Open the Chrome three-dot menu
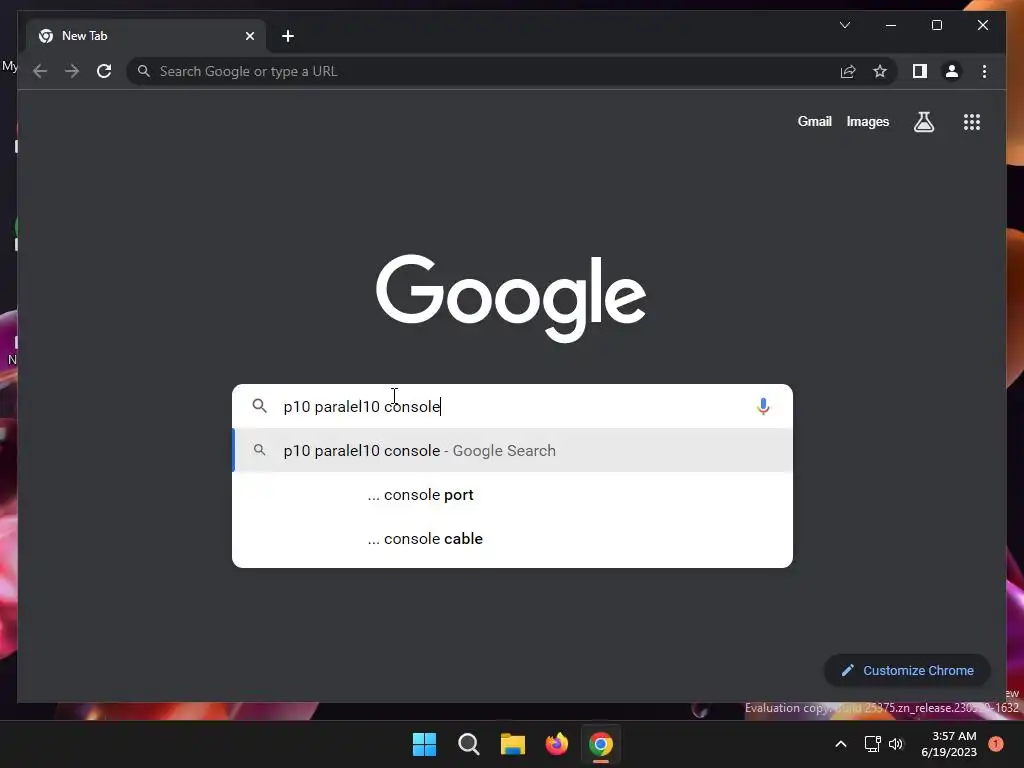Viewport: 1024px width, 768px height. tap(984, 71)
